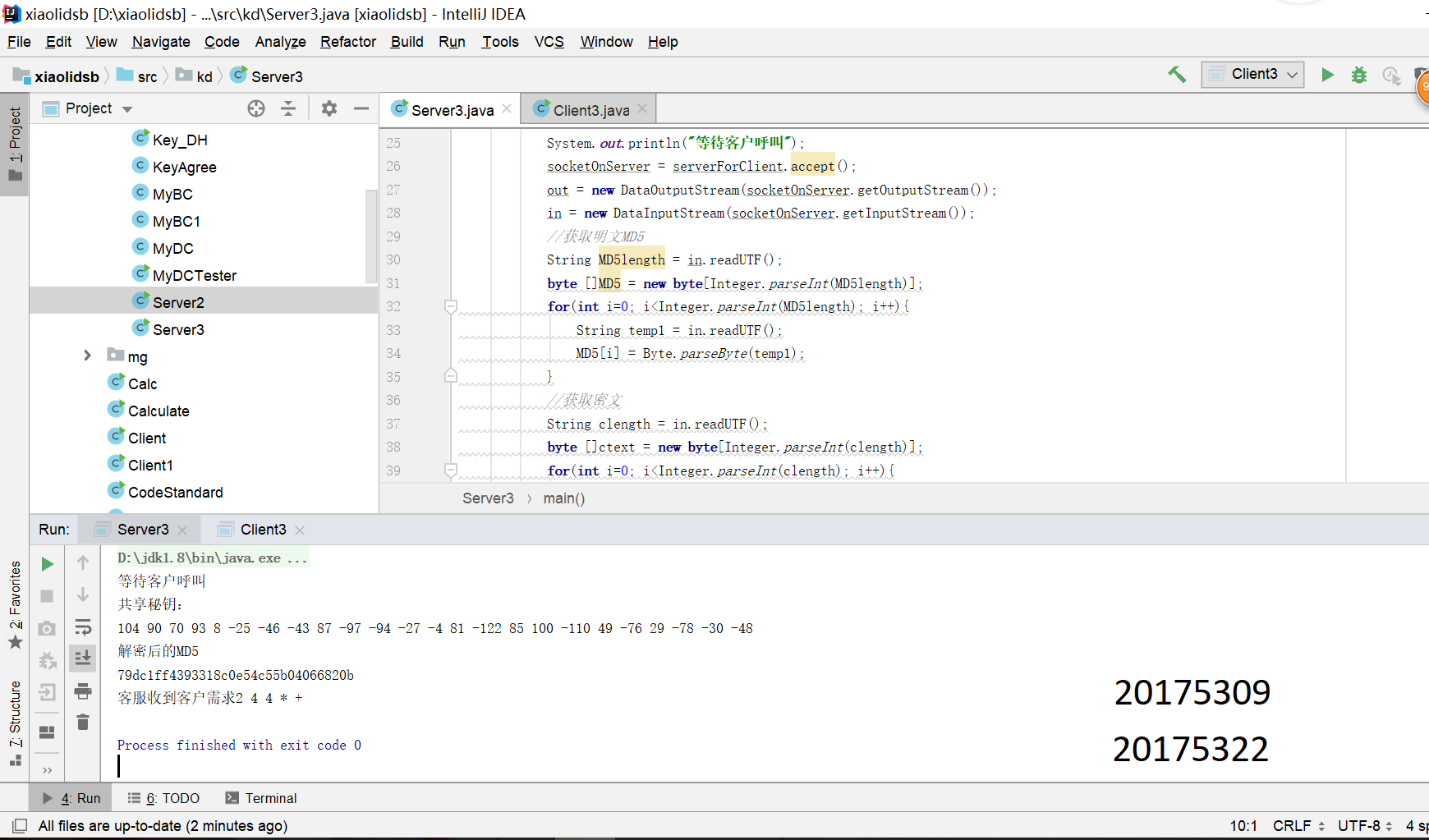This screenshot has width=1429, height=840.
Task: Select Calculate class in project tree
Action: tap(159, 411)
